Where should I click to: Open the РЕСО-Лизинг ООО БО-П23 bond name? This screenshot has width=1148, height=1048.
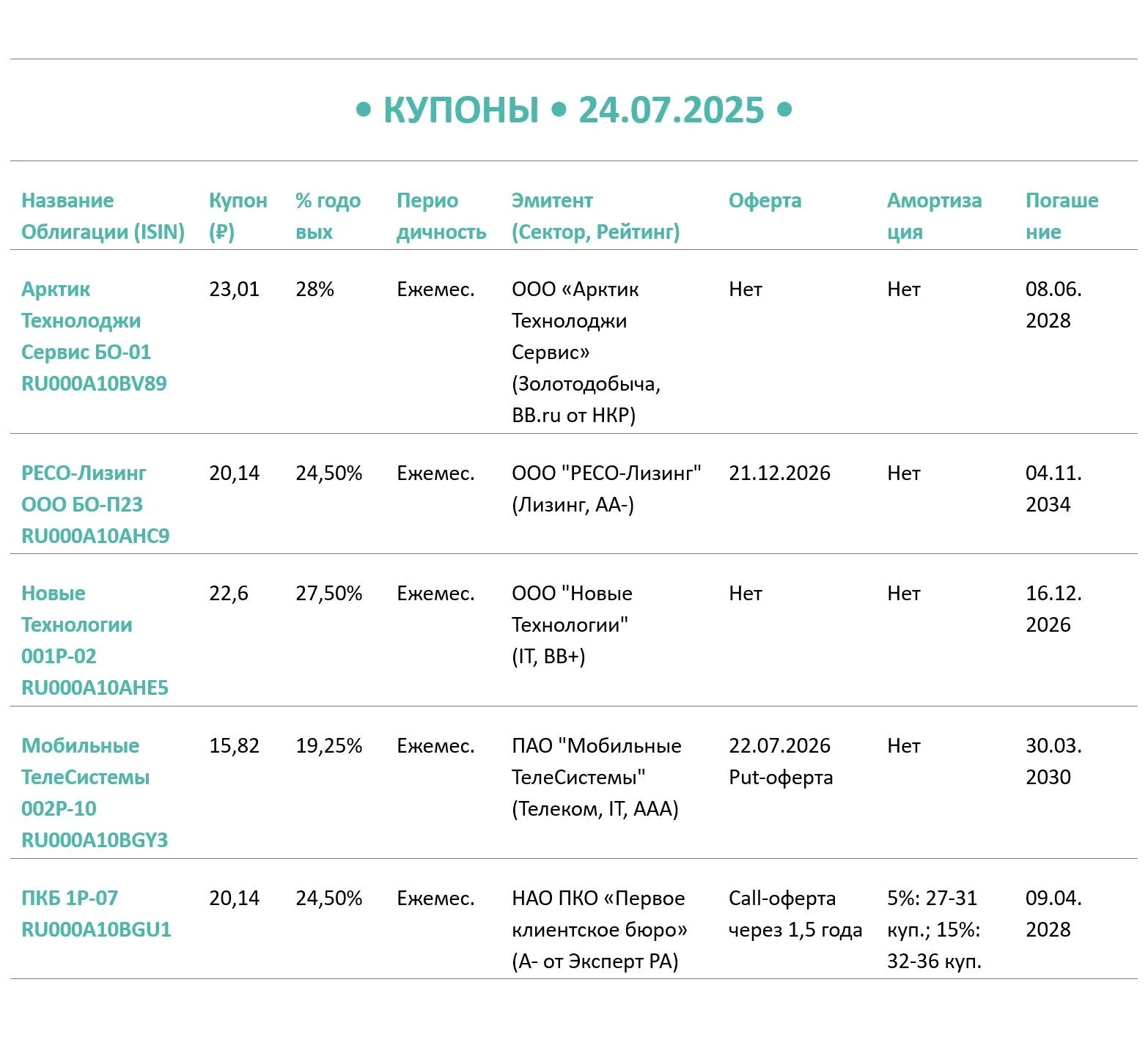[x=95, y=504]
